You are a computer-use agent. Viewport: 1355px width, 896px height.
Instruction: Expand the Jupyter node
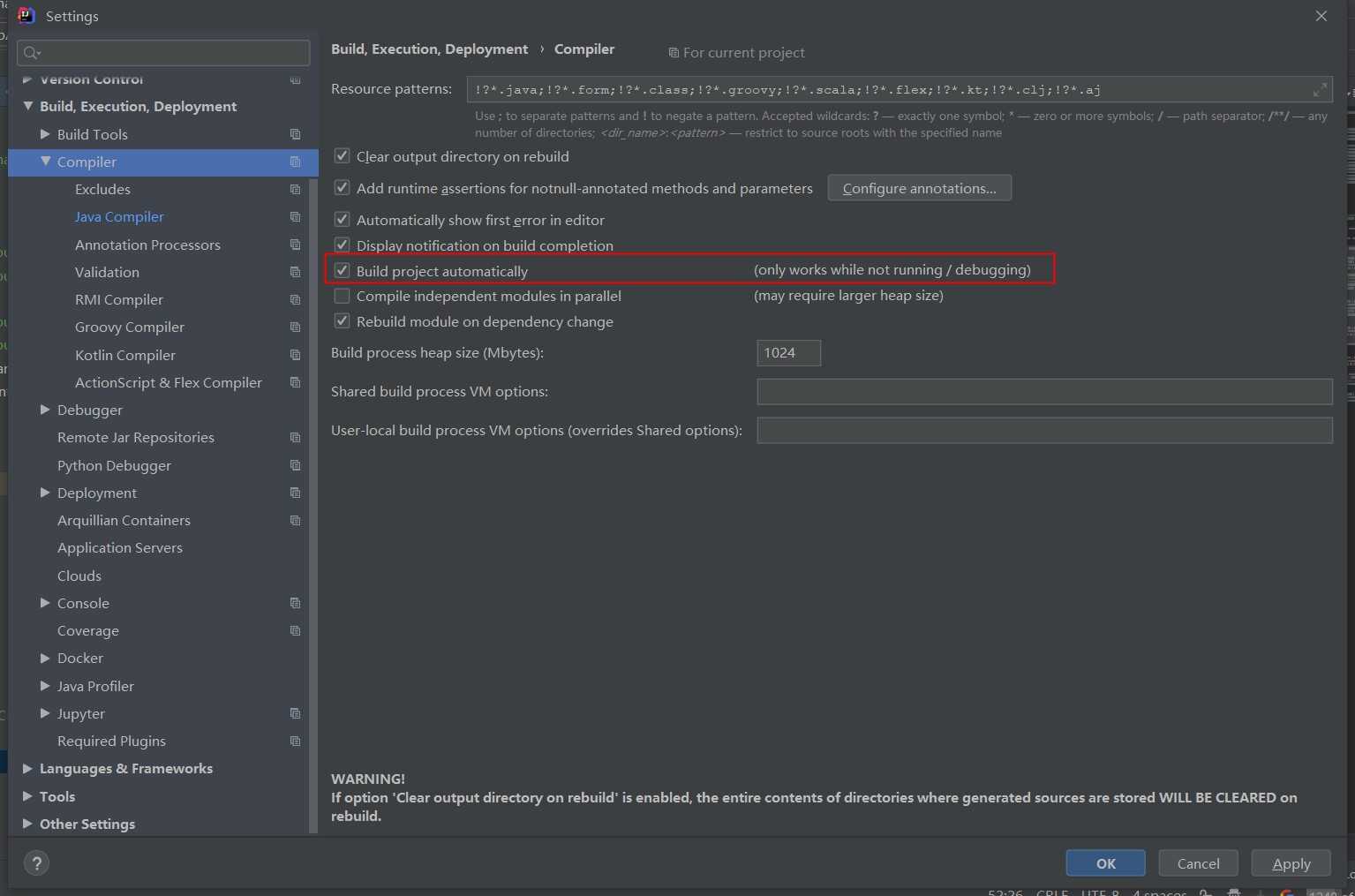[x=45, y=713]
